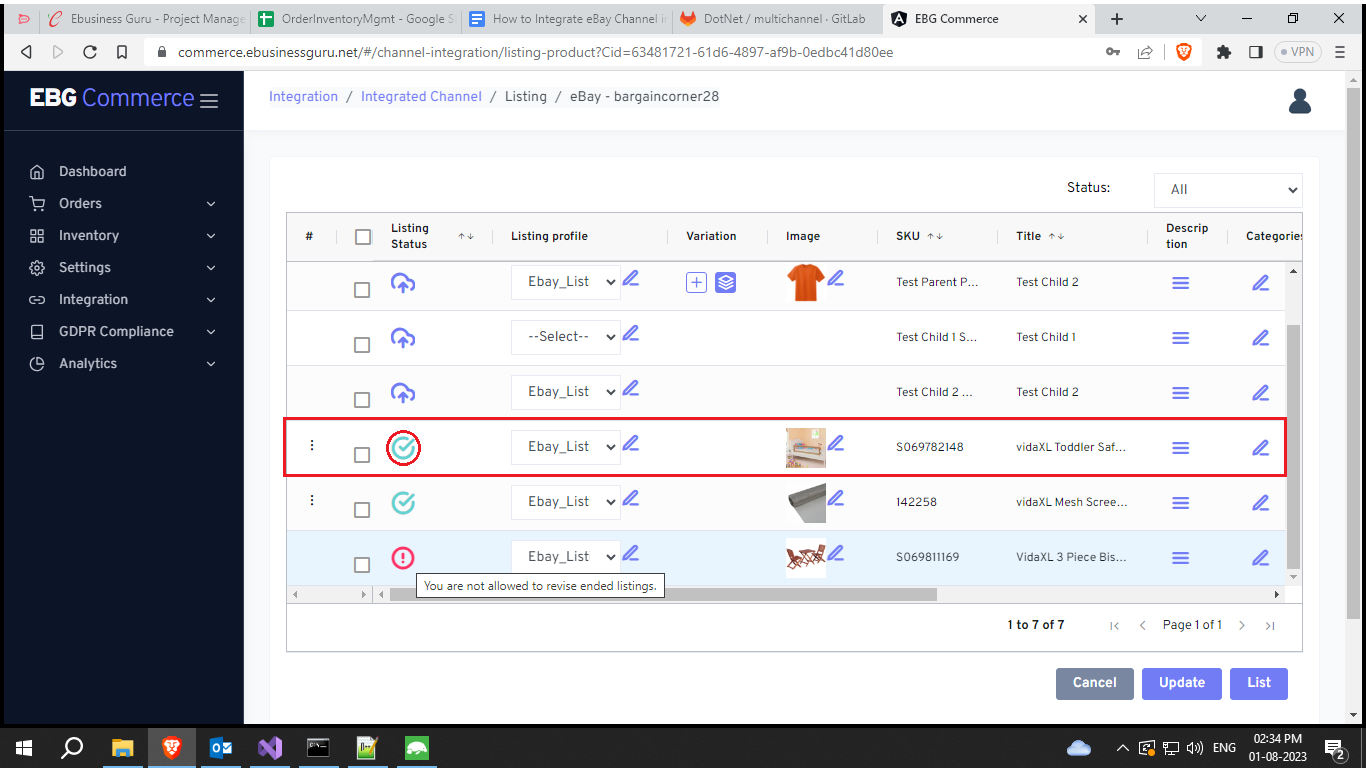Open description menu icon for SKU 142258
Image resolution: width=1366 pixels, height=768 pixels.
click(1180, 503)
